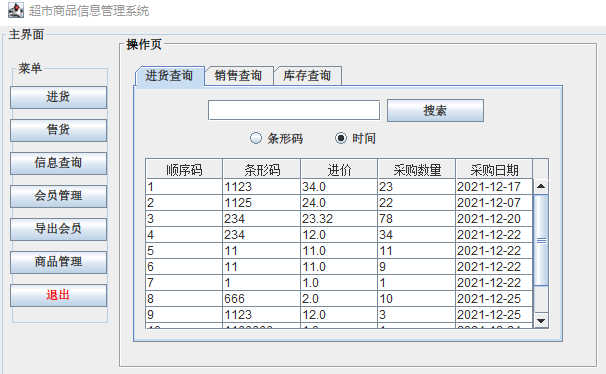Select price cell 23.32
The image size is (606, 374).
pos(339,219)
